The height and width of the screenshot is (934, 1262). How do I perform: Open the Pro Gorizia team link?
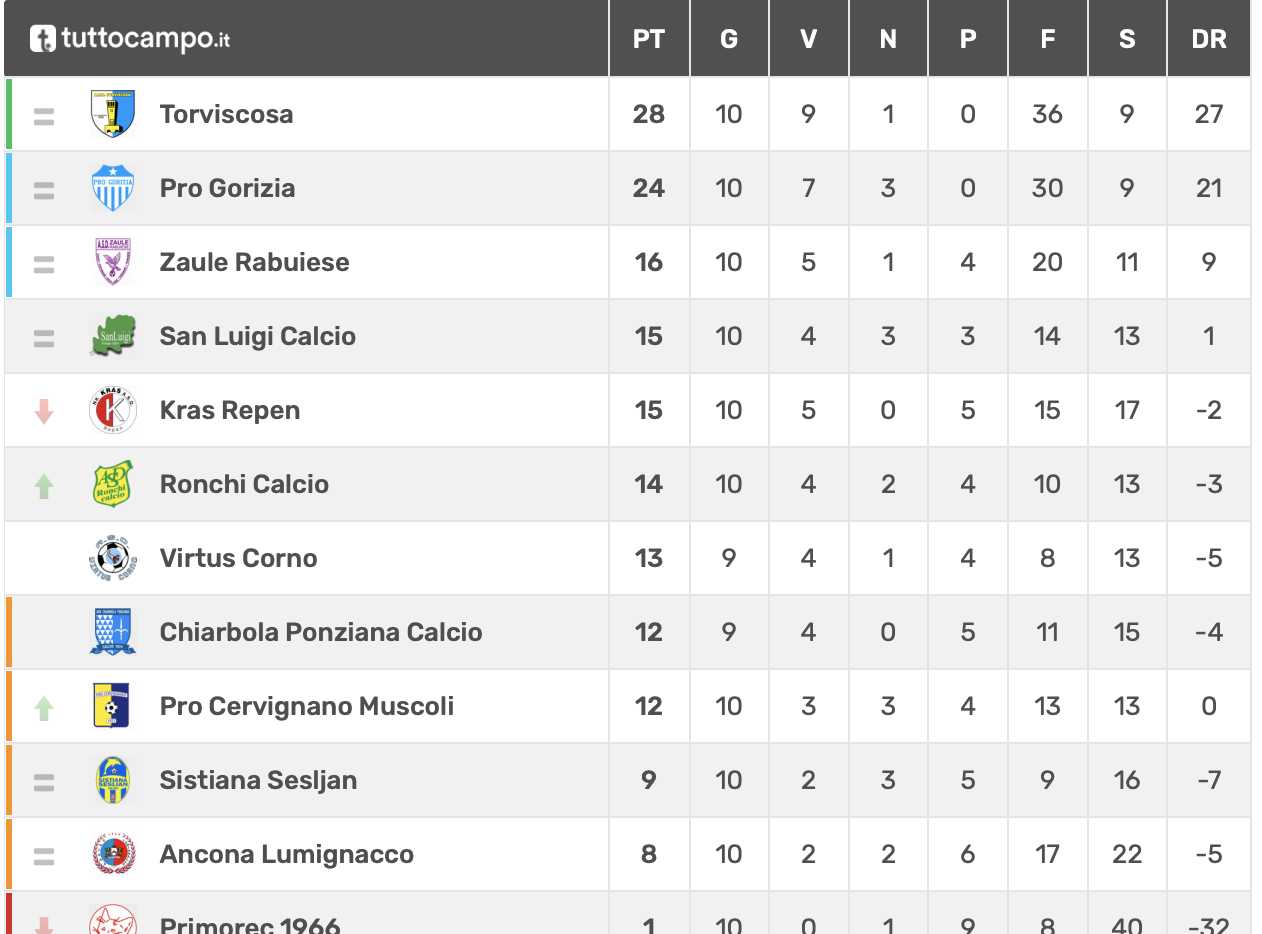point(227,188)
